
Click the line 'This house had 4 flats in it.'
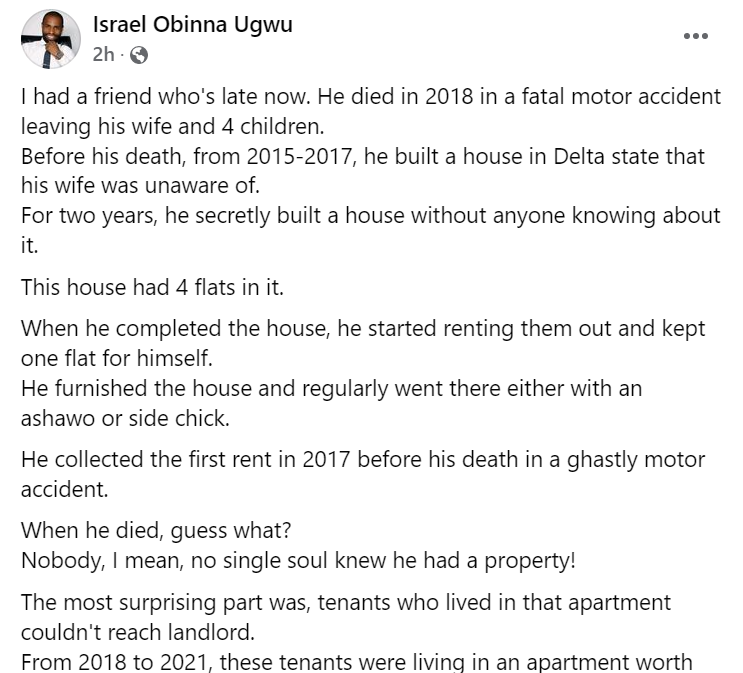pyautogui.click(x=152, y=288)
